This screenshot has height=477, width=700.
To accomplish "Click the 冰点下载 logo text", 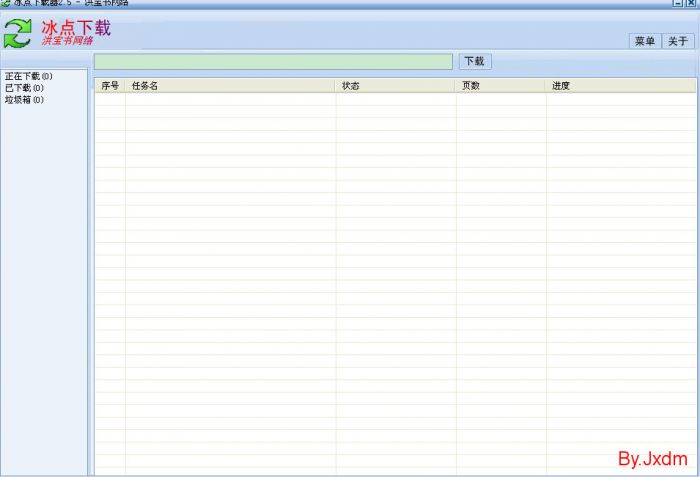I will tap(76, 27).
